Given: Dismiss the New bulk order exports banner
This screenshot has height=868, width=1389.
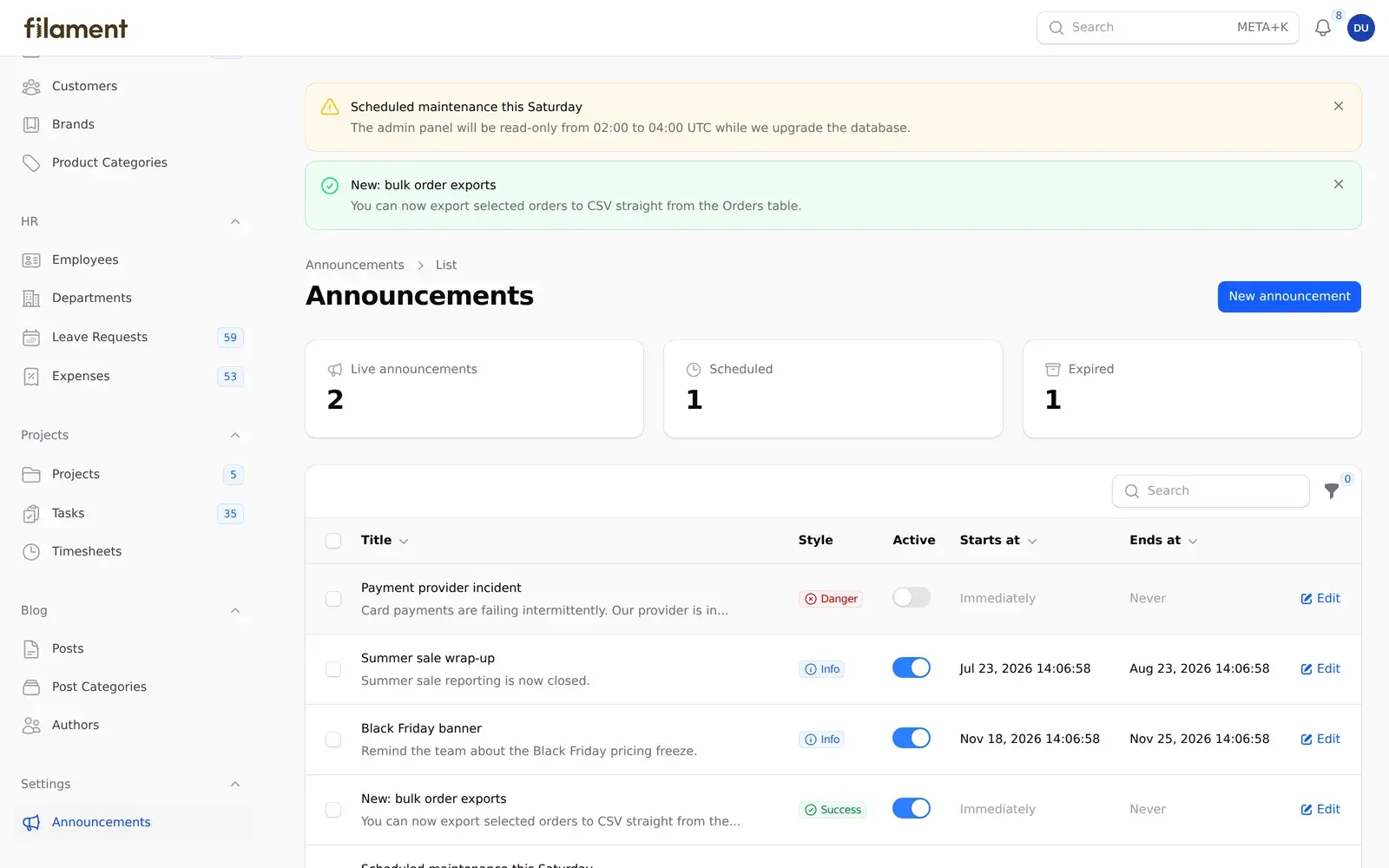Looking at the screenshot, I should coord(1339,184).
